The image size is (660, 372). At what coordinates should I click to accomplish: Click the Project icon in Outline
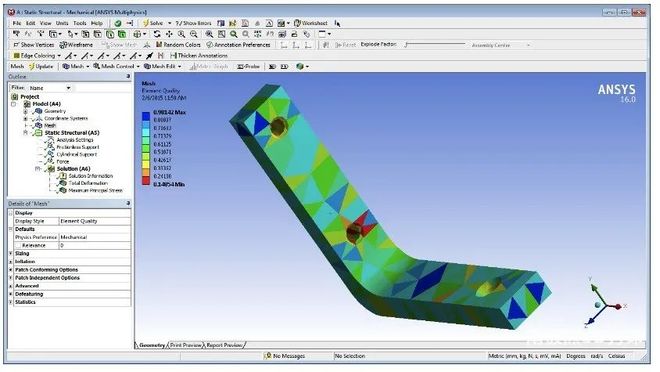click(15, 97)
